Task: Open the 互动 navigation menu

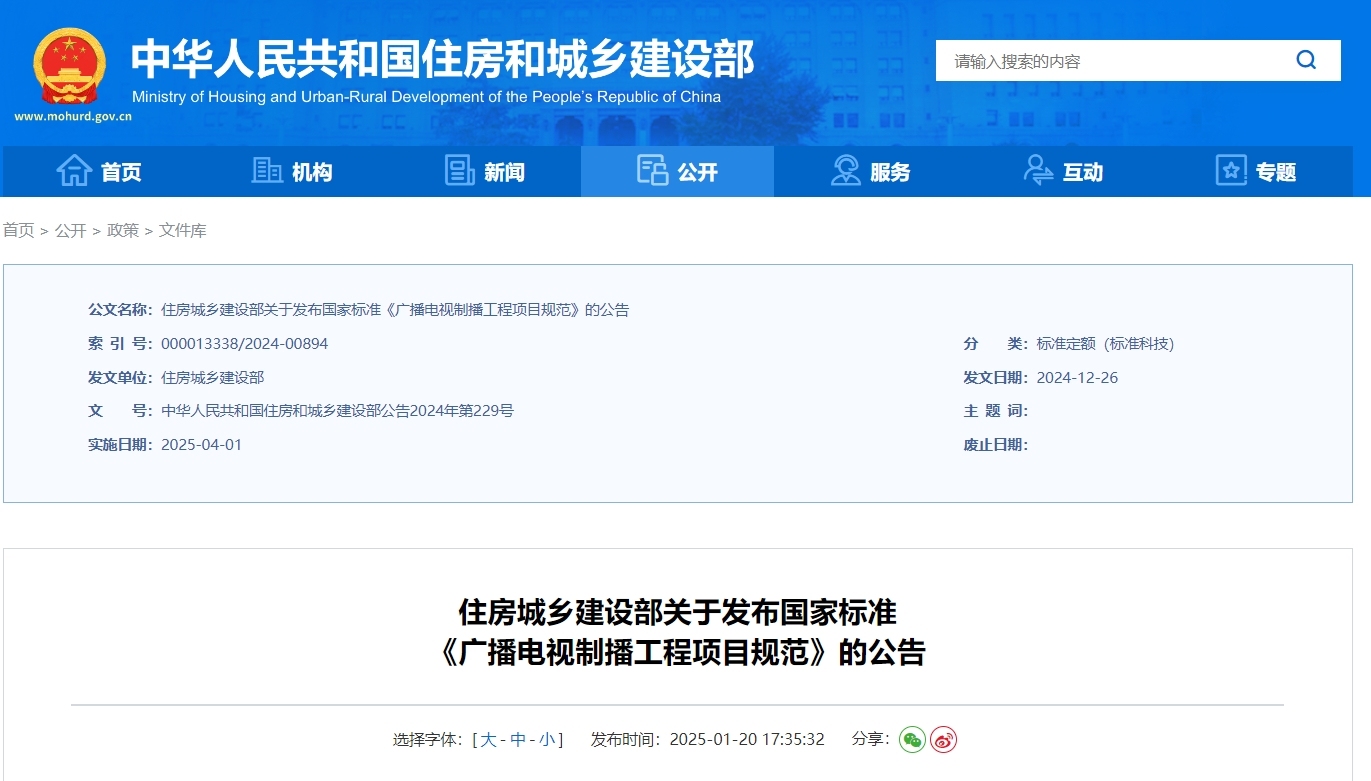Action: coord(1082,171)
